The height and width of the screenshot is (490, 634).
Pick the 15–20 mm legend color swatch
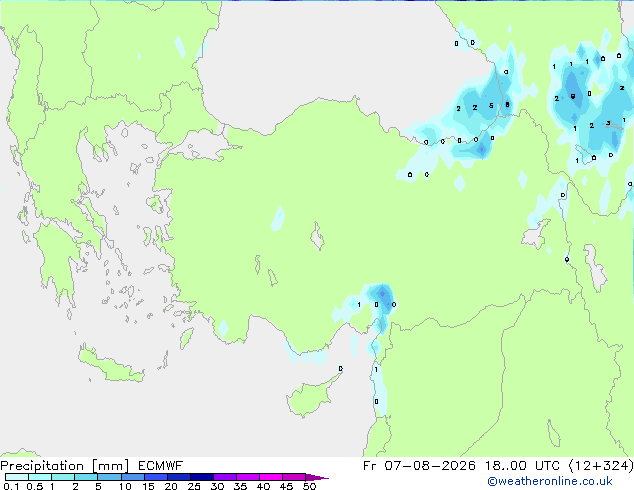pyautogui.click(x=155, y=477)
